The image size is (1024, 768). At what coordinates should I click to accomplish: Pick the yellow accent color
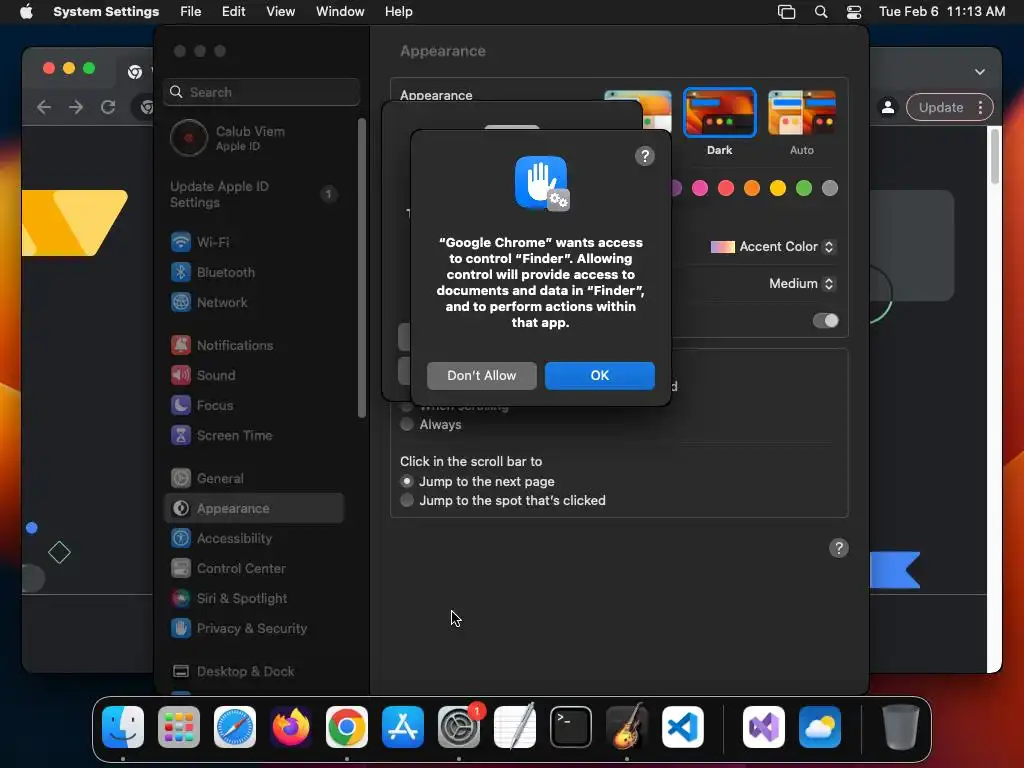[778, 189]
